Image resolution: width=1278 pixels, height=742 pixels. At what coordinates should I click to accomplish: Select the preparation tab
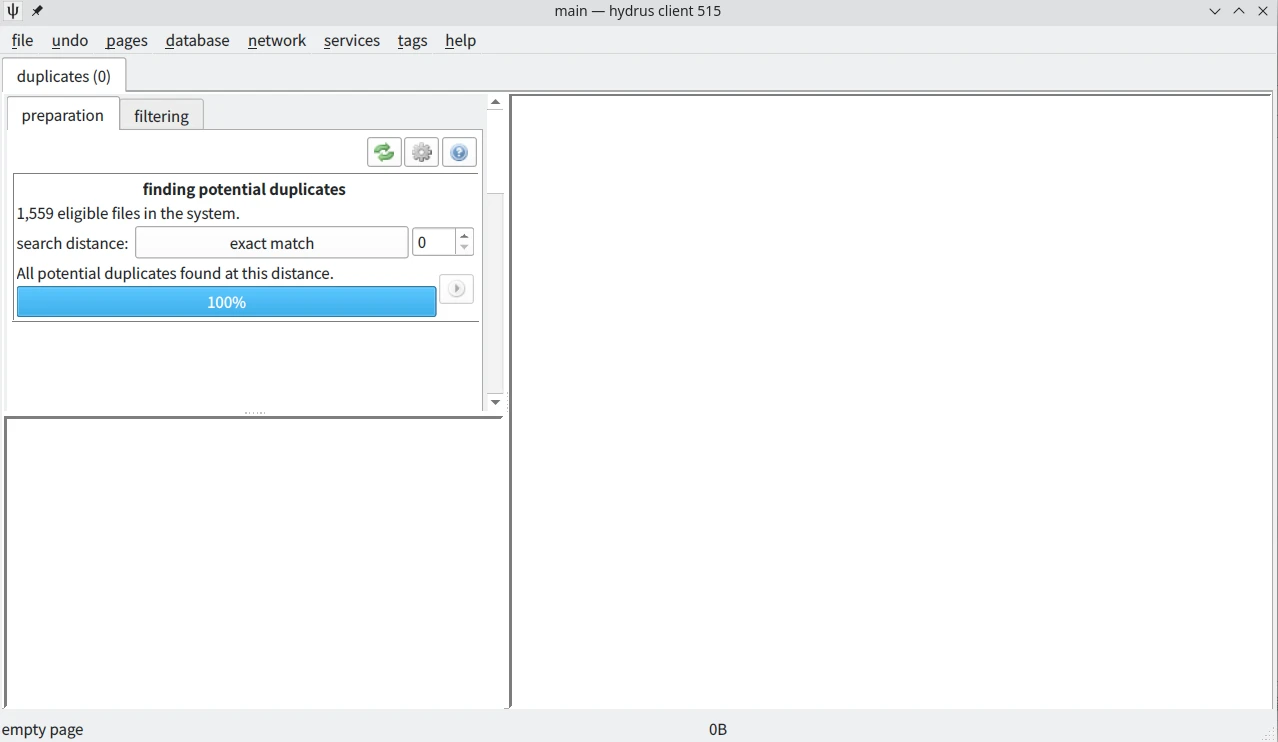(62, 115)
